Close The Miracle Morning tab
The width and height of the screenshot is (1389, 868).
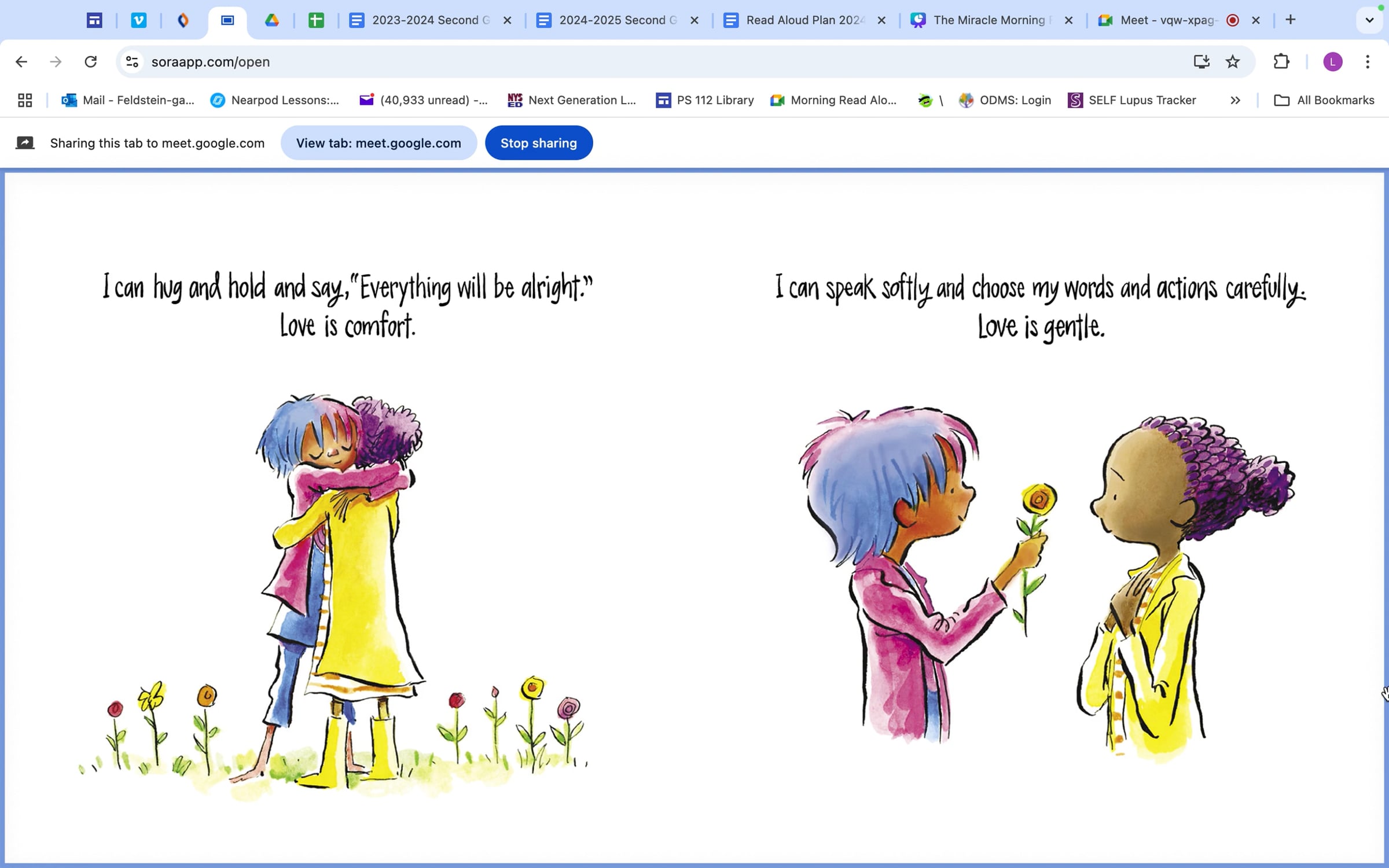pyautogui.click(x=1069, y=20)
